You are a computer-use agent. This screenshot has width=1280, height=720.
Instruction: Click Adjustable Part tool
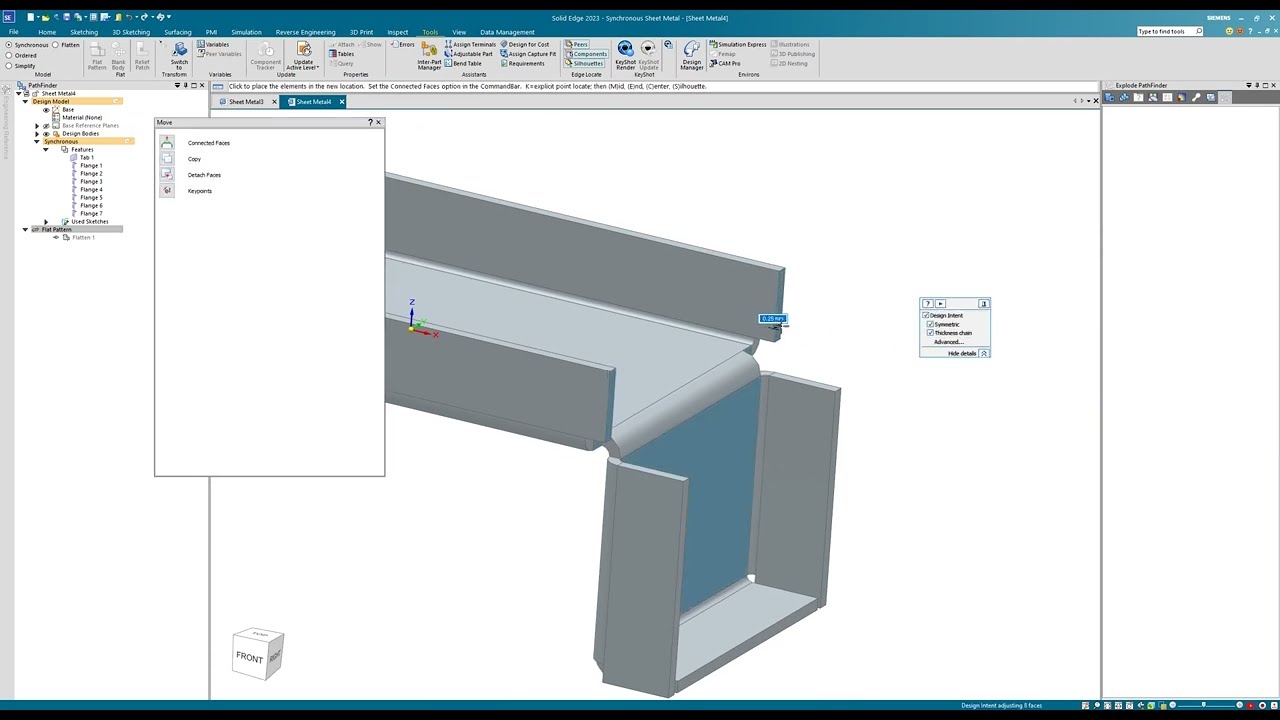(470, 54)
